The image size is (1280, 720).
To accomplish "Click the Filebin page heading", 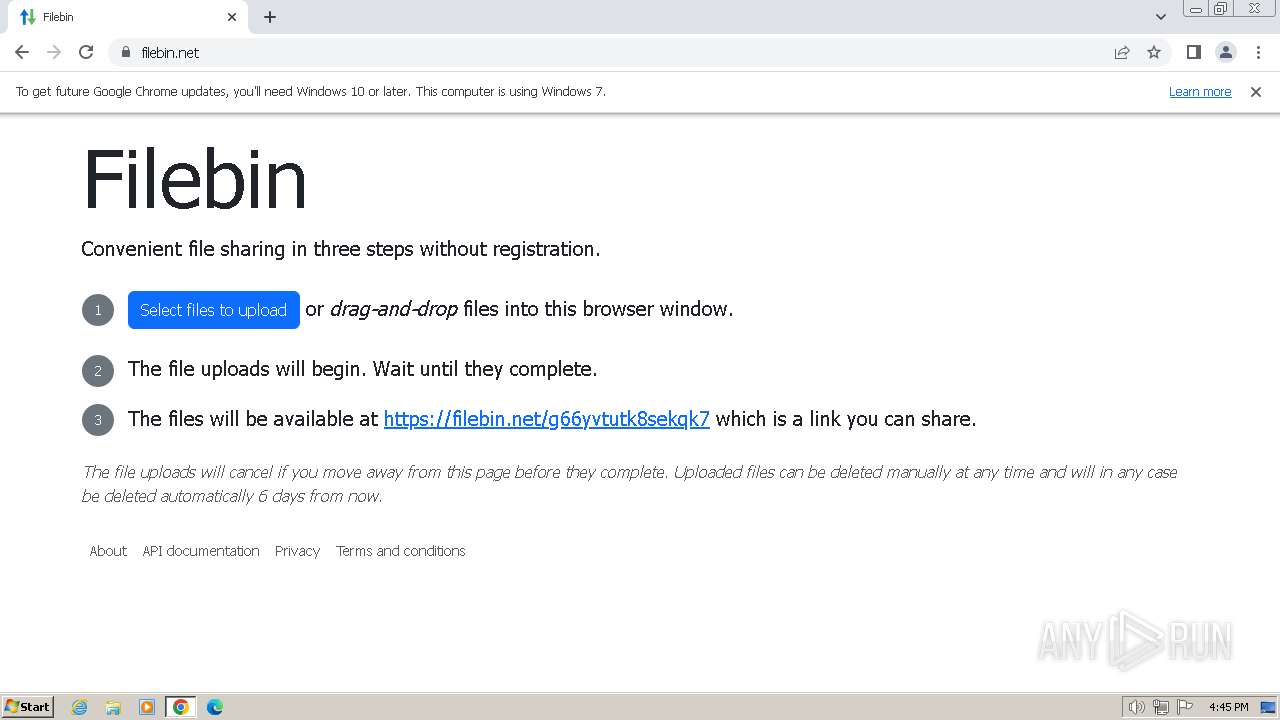I will tap(194, 180).
